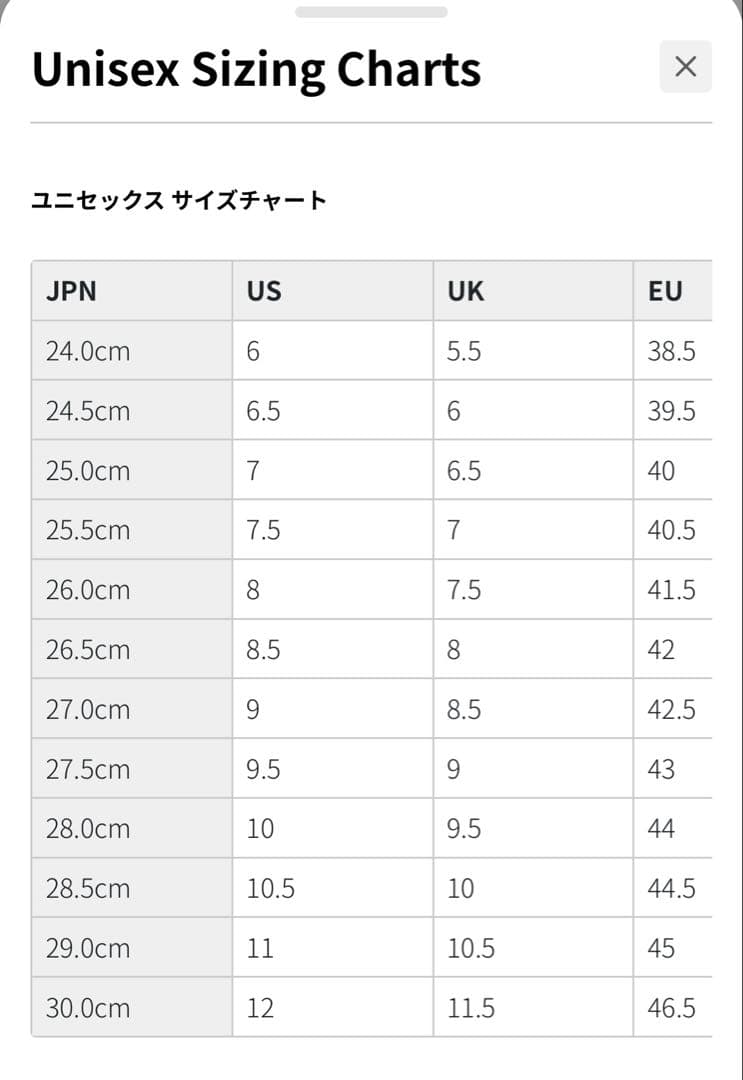This screenshot has width=743, height=1080.
Task: Click the Japanese ユニセックス サイズチャート subtitle
Action: point(179,201)
